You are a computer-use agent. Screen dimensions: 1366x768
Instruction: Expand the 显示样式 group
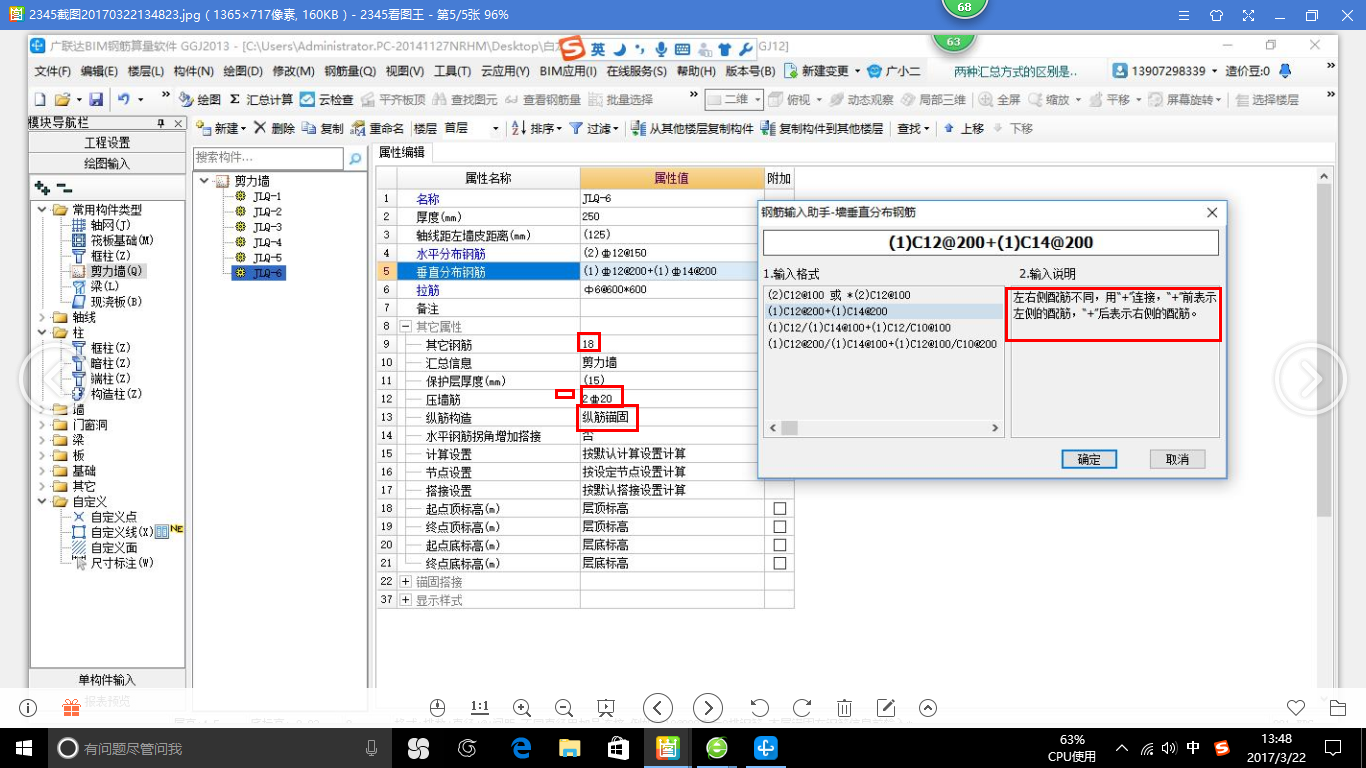[405, 600]
